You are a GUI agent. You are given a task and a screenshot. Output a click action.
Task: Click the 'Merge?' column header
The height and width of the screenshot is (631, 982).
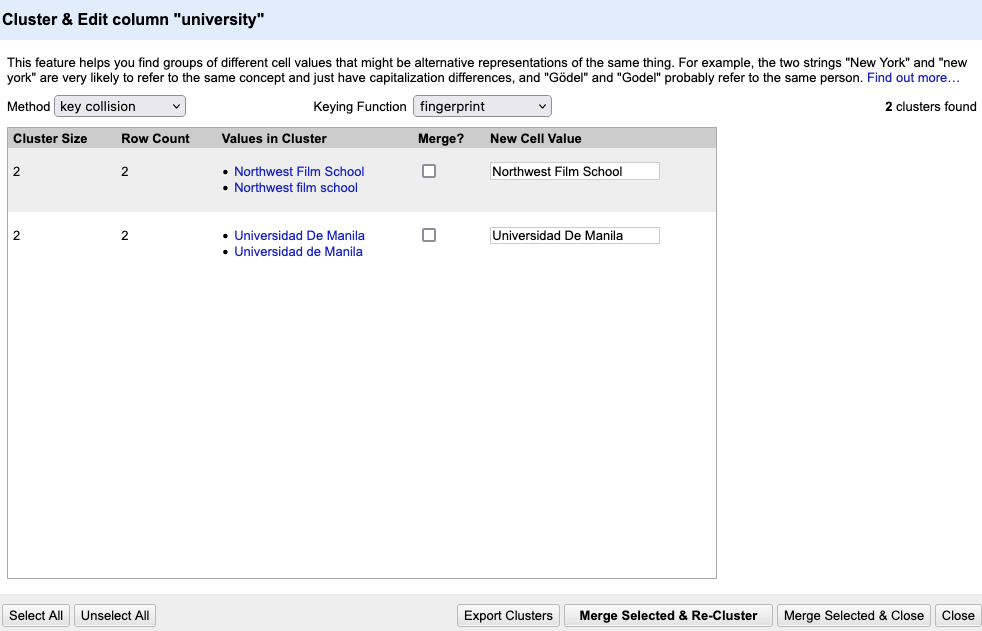coord(441,138)
